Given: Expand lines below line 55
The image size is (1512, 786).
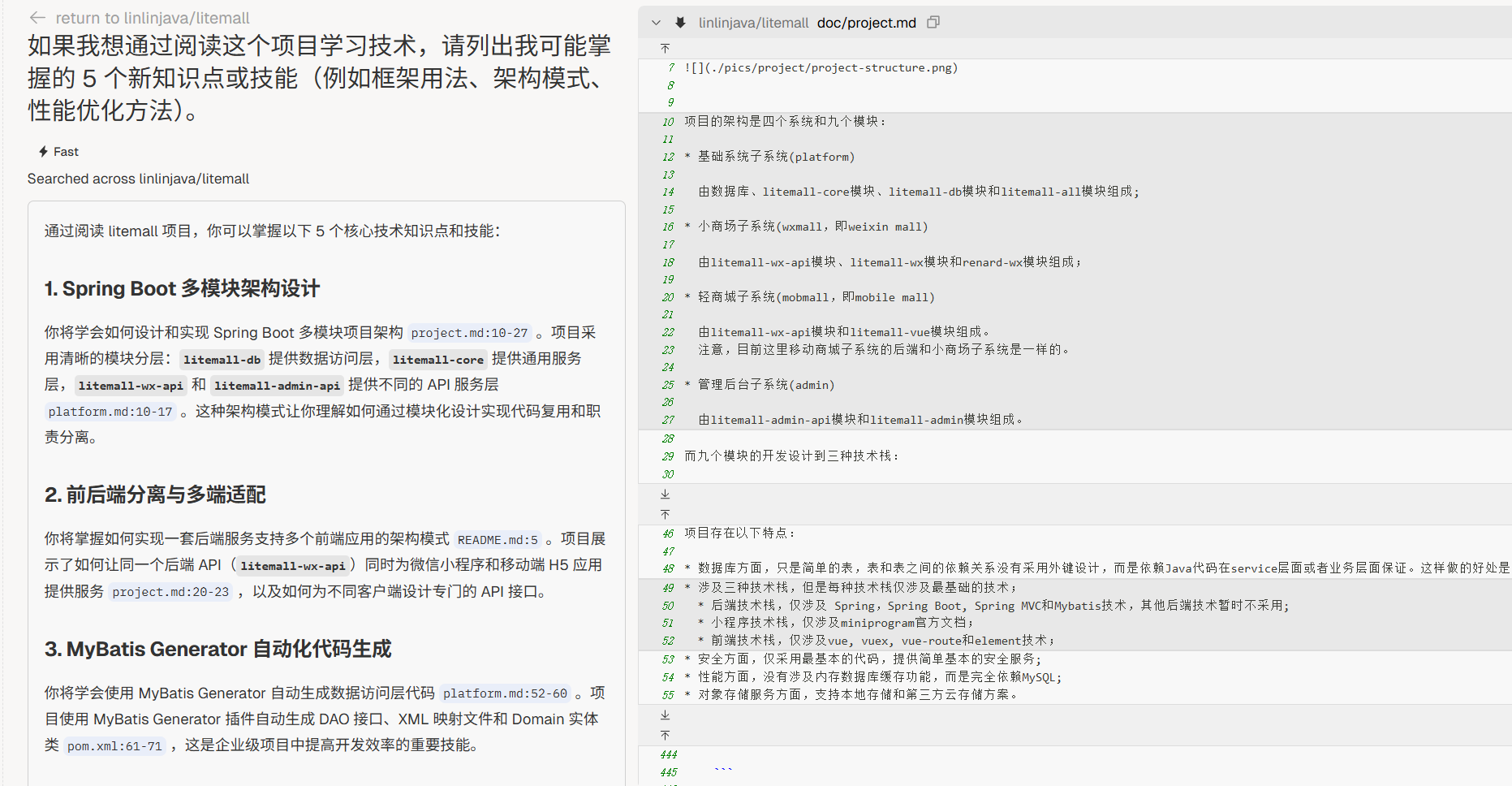Looking at the screenshot, I should [665, 715].
